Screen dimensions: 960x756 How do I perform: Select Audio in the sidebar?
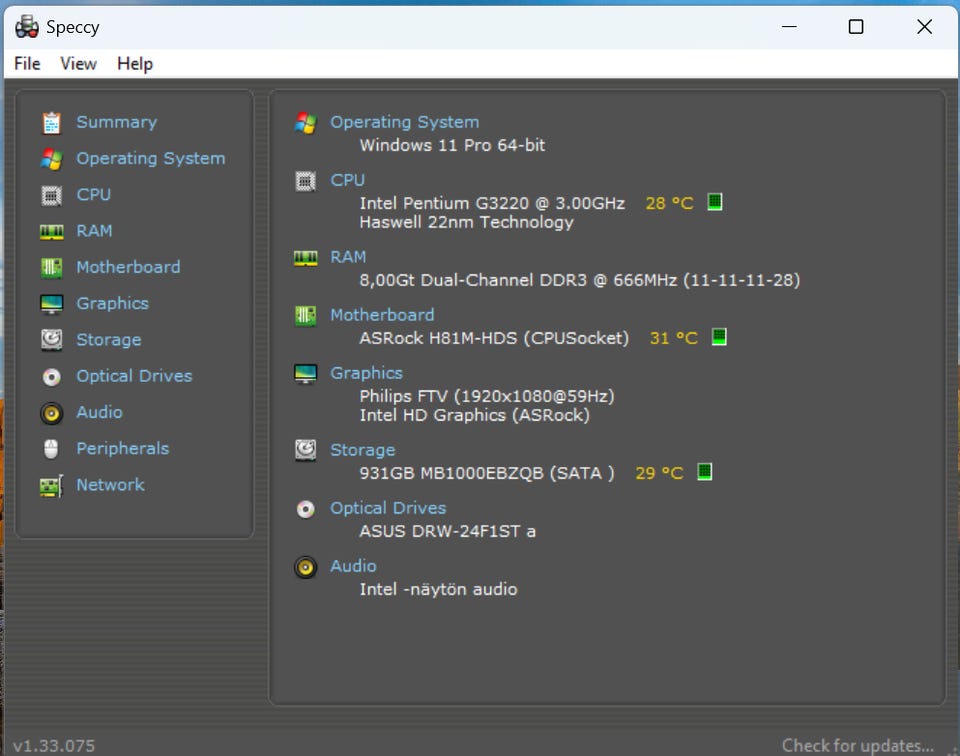[99, 412]
